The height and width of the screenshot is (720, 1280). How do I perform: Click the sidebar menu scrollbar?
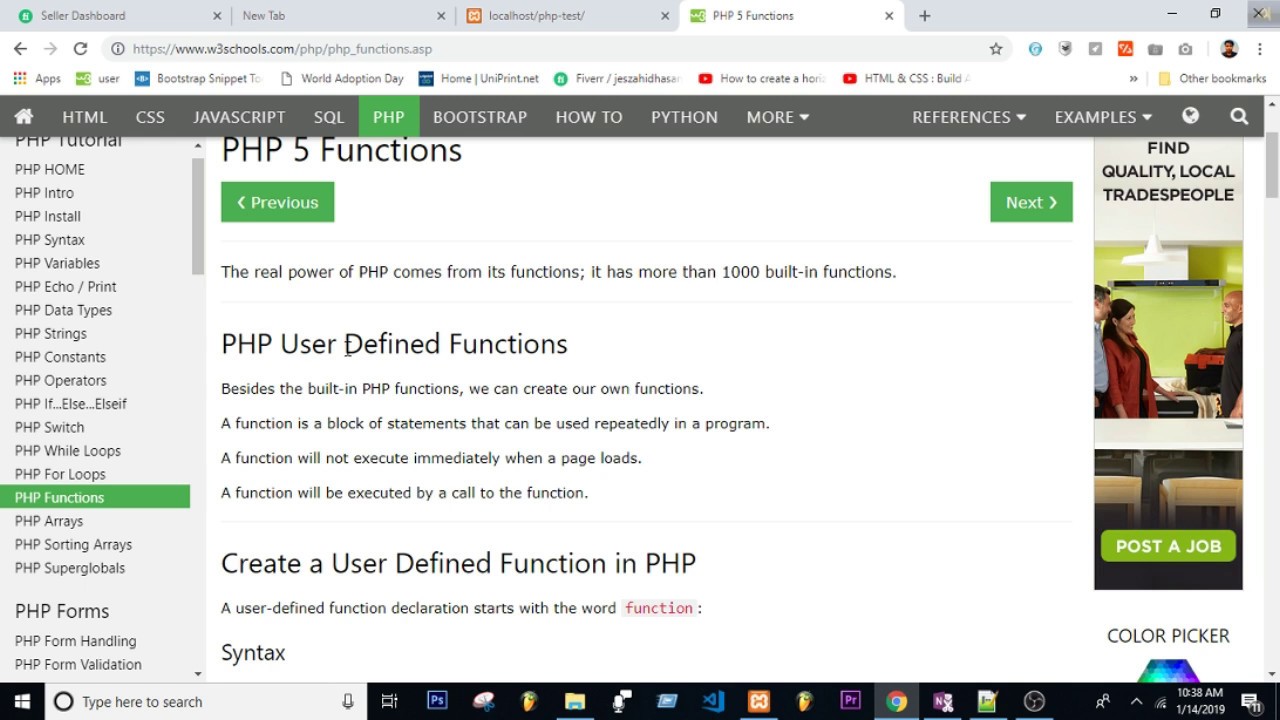pyautogui.click(x=198, y=216)
